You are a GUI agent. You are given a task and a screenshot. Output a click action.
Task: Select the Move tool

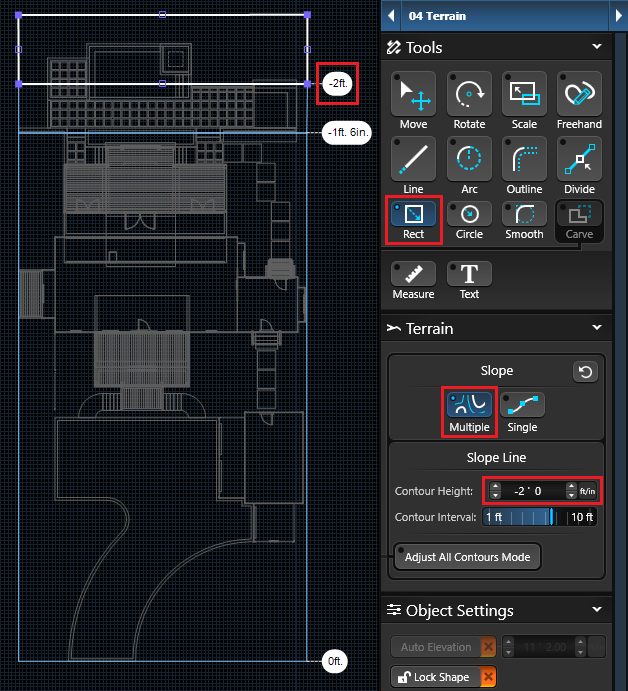[413, 100]
